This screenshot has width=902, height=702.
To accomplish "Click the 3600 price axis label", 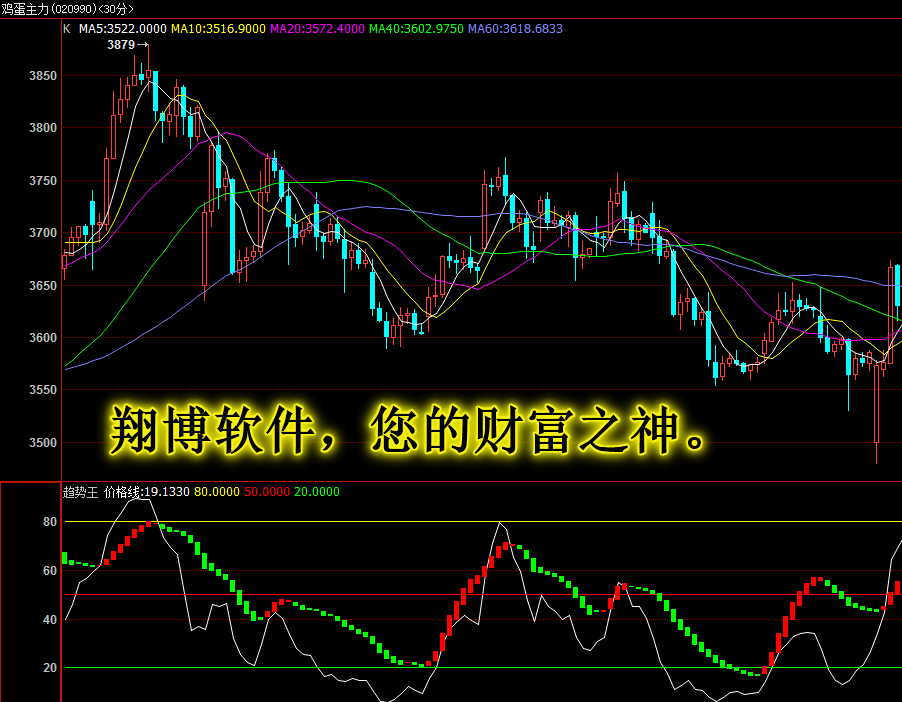I will (43, 338).
